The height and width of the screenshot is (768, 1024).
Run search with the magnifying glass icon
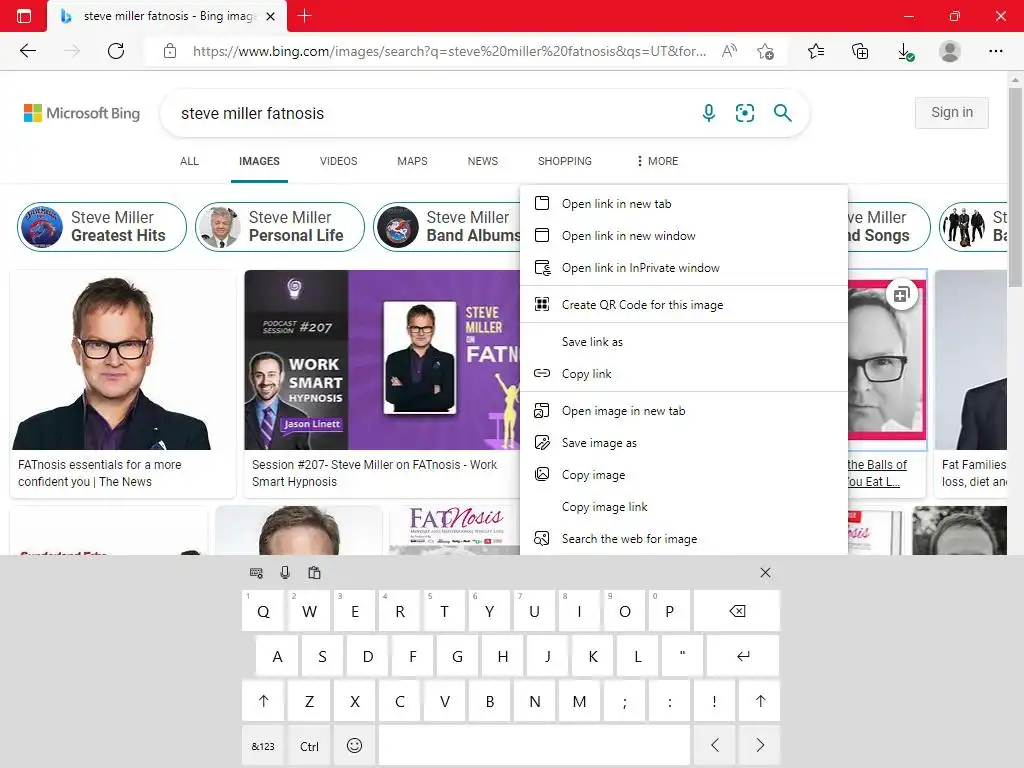782,113
